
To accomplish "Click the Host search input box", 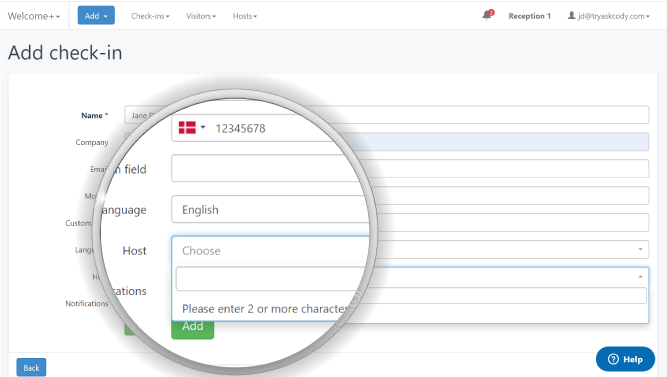I will (270, 279).
